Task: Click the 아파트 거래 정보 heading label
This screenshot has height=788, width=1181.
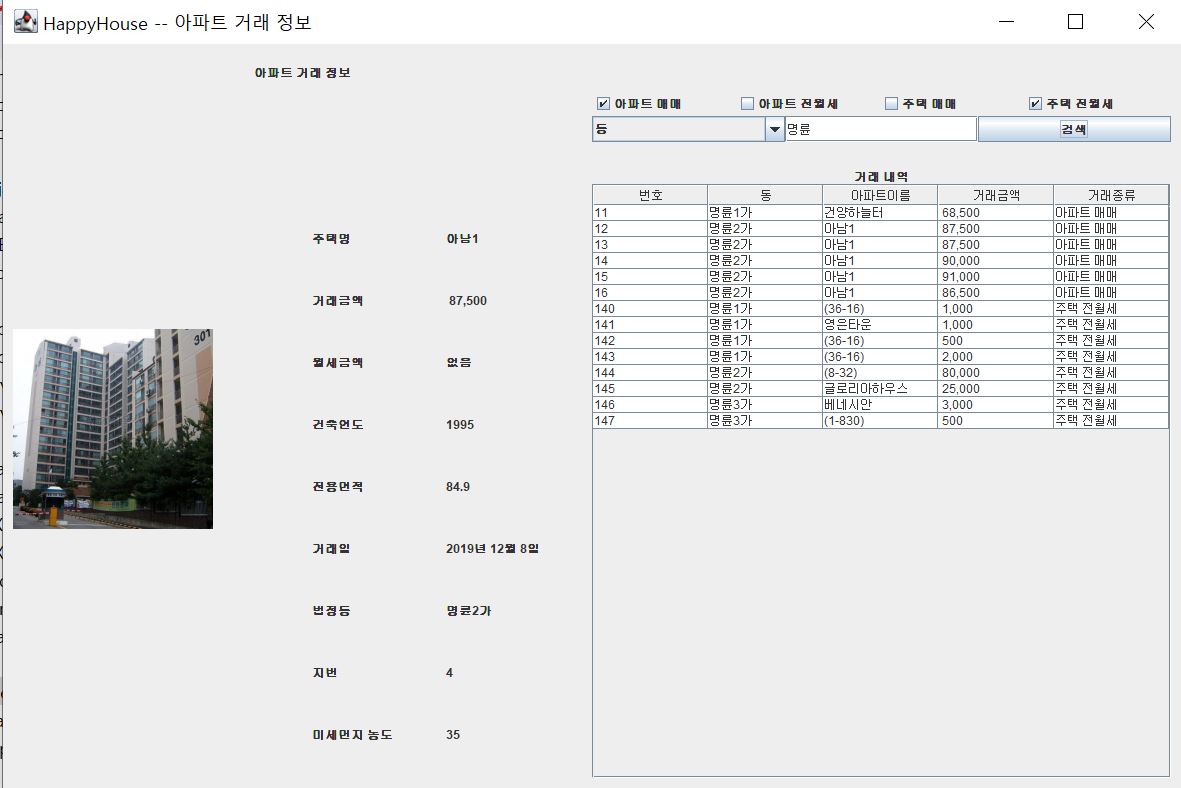Action: (302, 73)
